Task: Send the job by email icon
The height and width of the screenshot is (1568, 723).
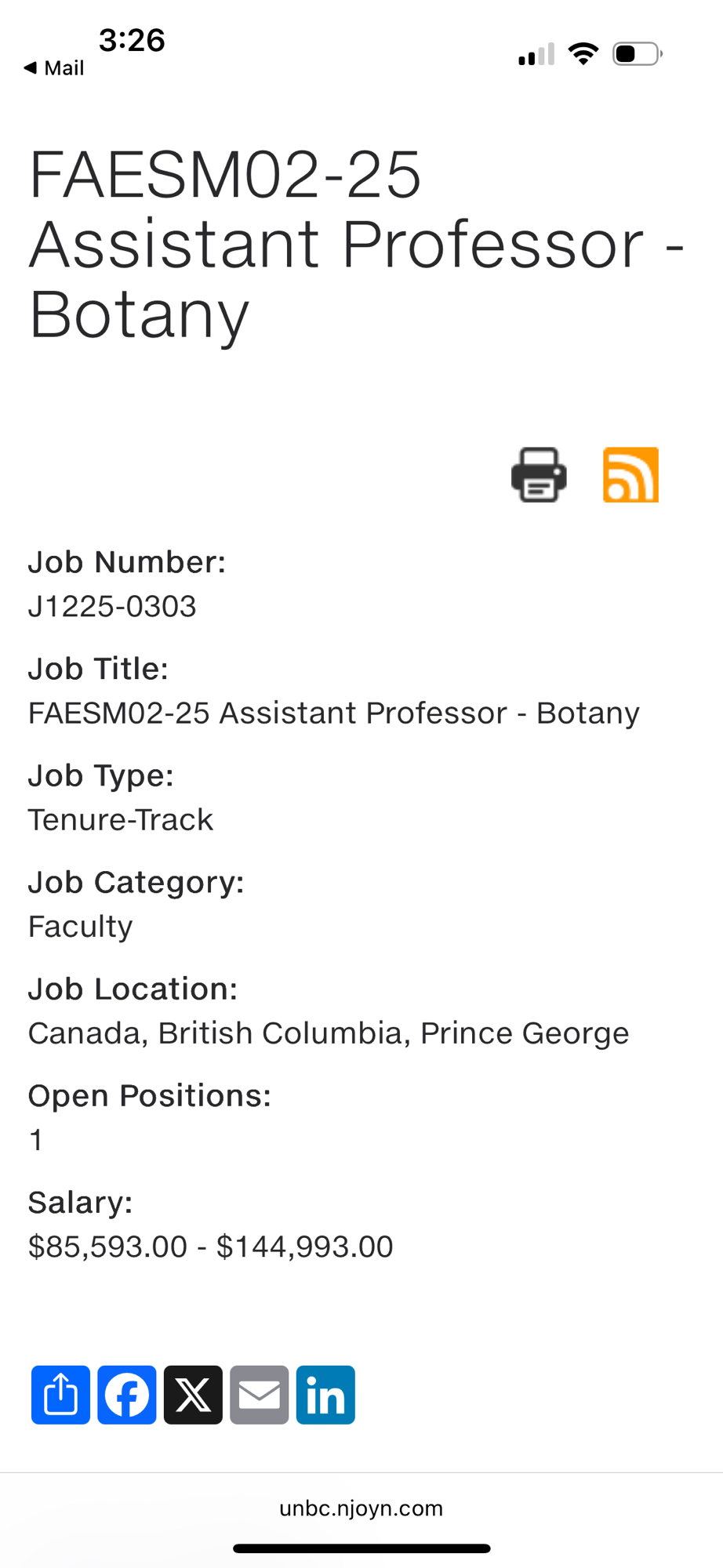Action: tap(260, 1395)
